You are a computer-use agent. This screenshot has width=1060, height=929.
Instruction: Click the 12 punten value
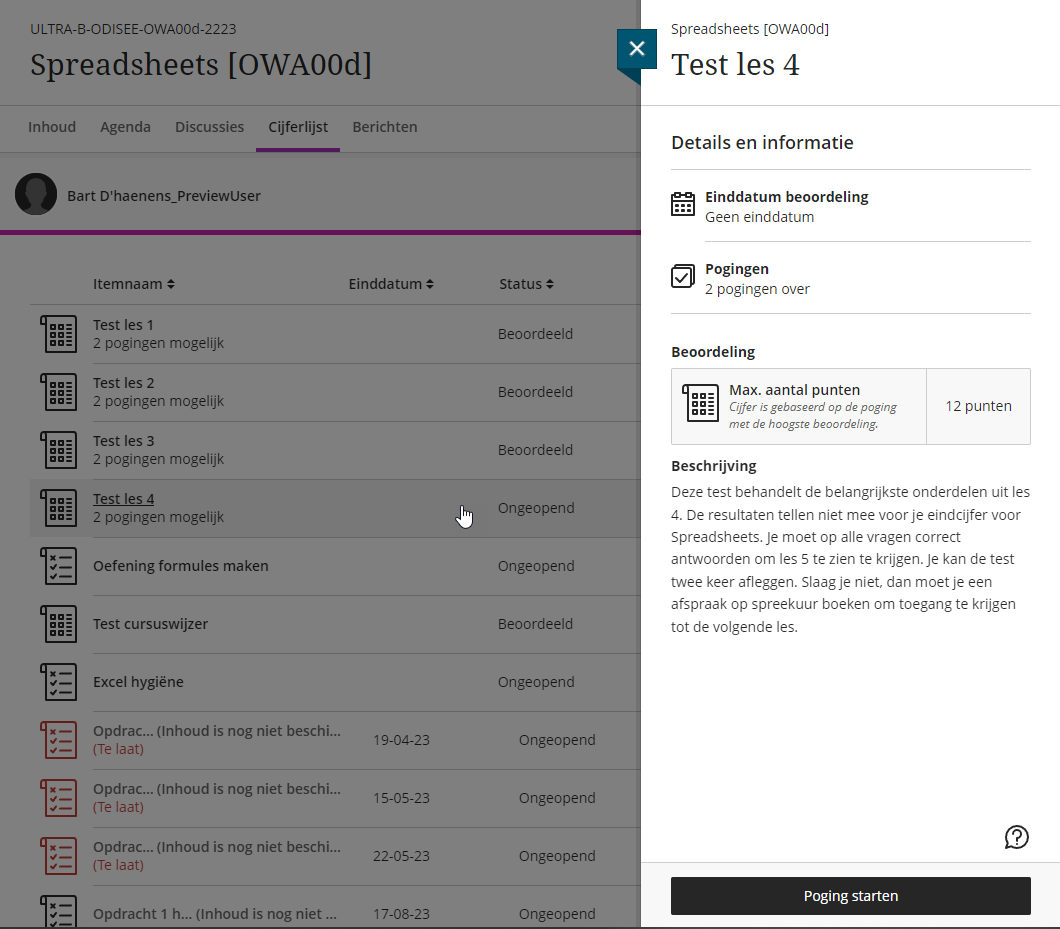tap(978, 406)
